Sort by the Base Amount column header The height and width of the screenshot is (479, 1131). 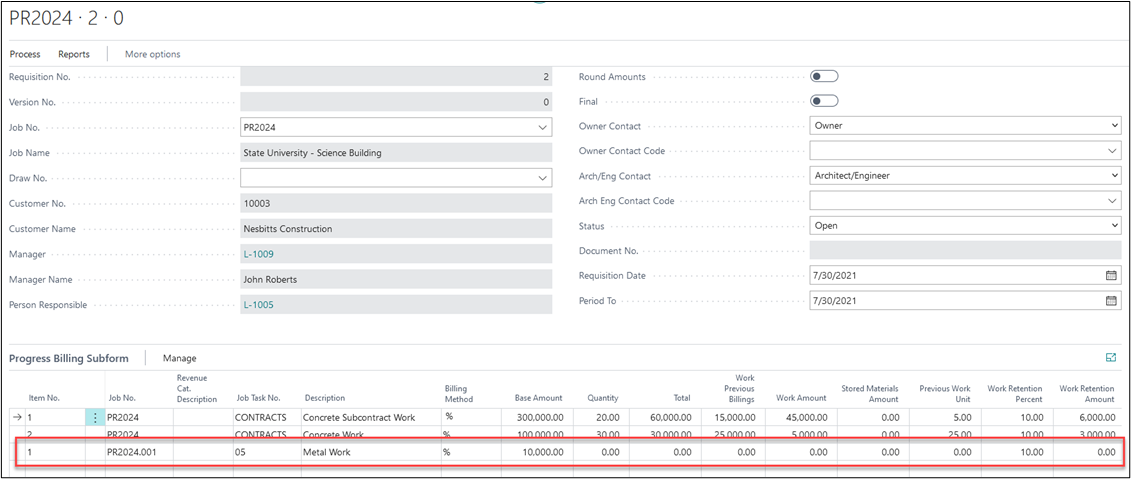coord(538,397)
